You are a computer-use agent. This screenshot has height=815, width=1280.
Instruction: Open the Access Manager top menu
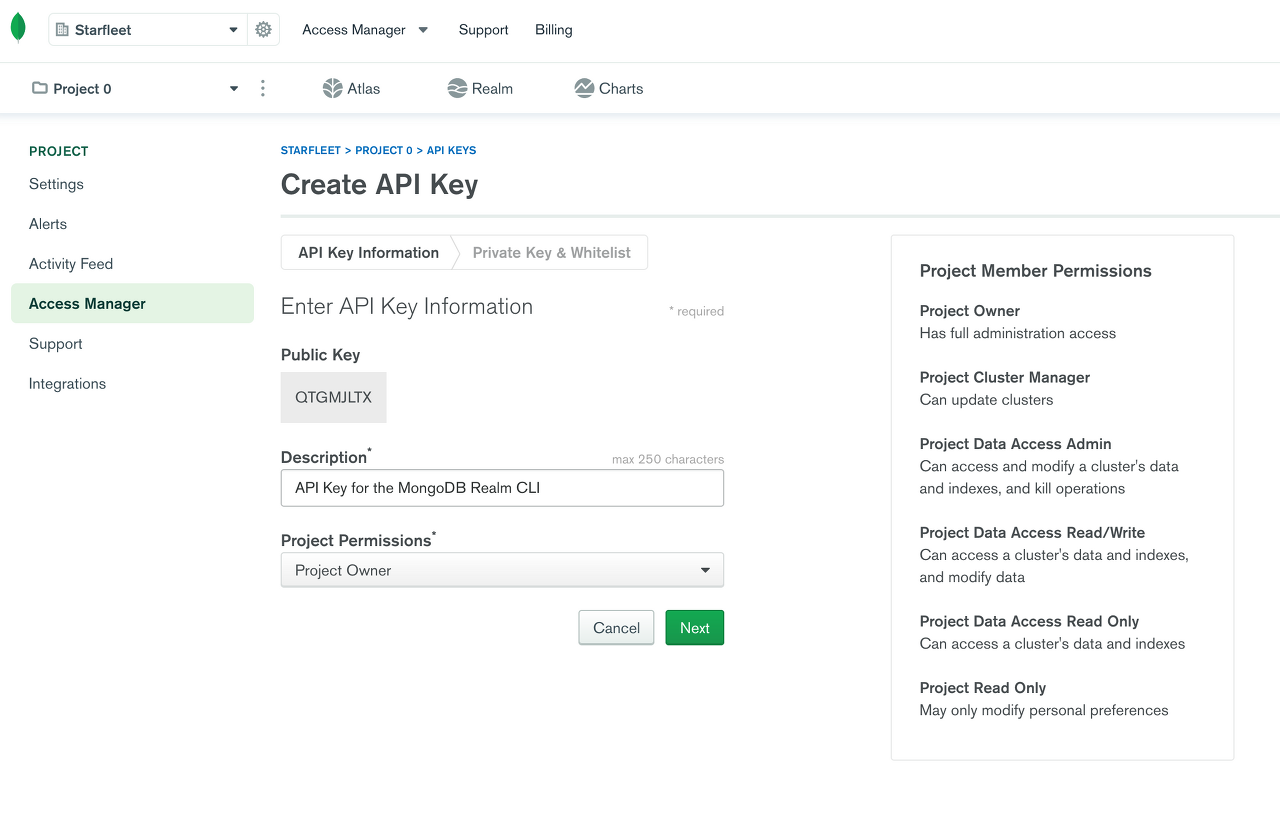365,30
